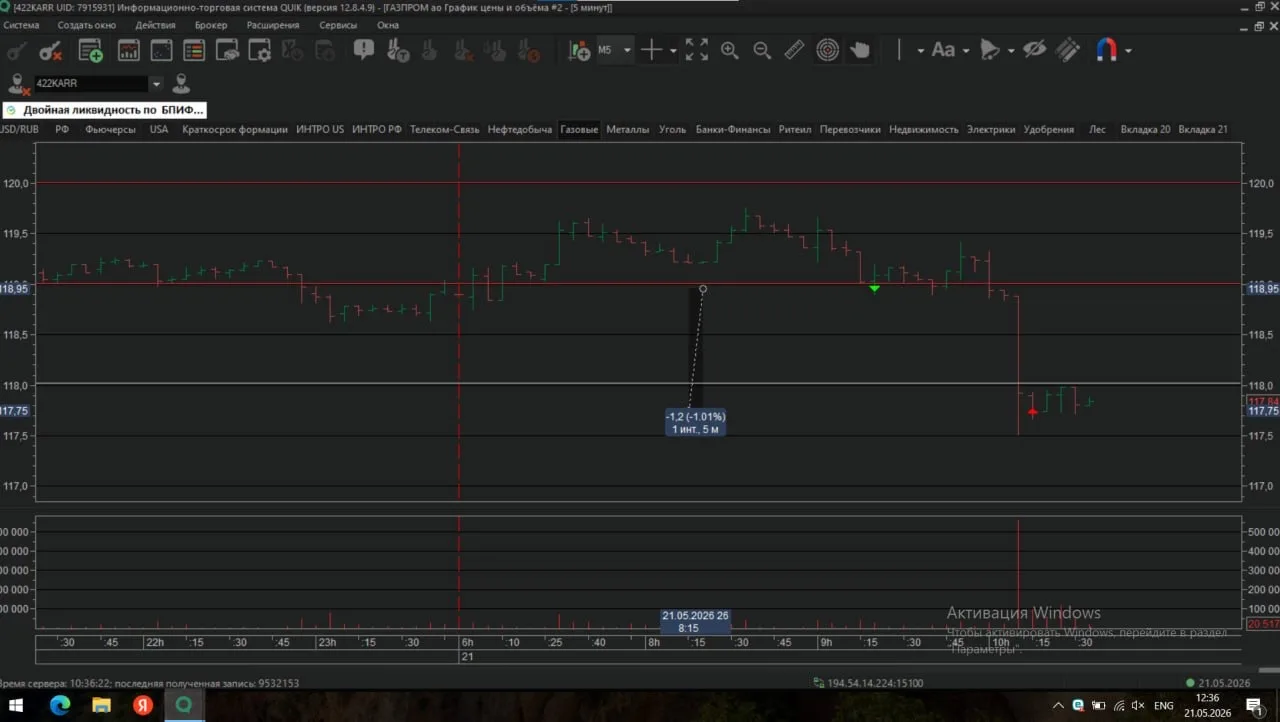Switch to the Удобрения tab

tap(1049, 129)
